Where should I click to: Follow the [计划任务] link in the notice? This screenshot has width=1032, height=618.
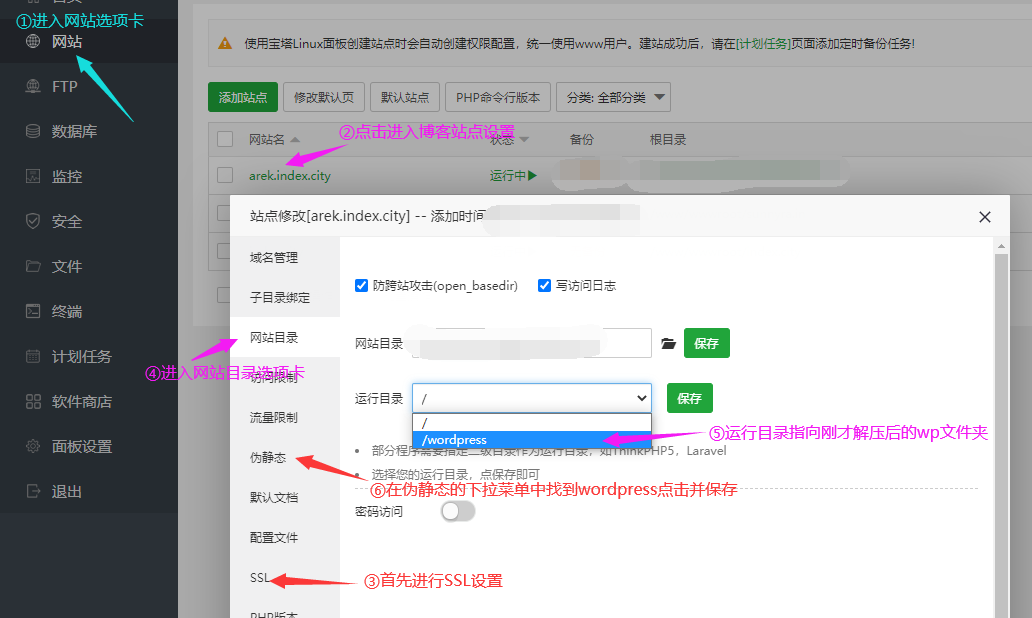pos(763,43)
